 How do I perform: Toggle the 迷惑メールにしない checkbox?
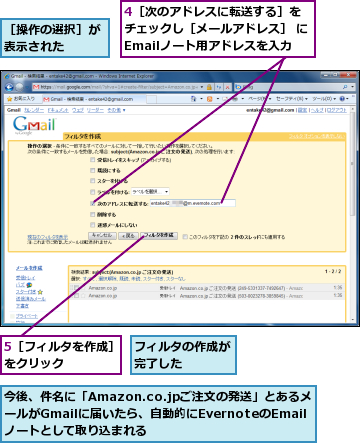click(93, 225)
